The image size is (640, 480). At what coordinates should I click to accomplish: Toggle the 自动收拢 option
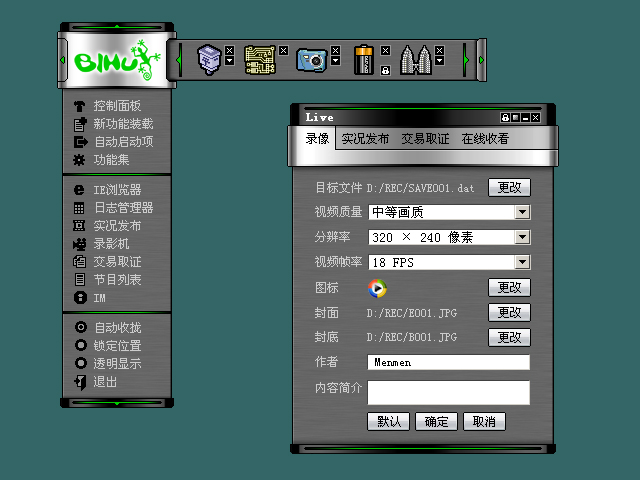(x=81, y=327)
